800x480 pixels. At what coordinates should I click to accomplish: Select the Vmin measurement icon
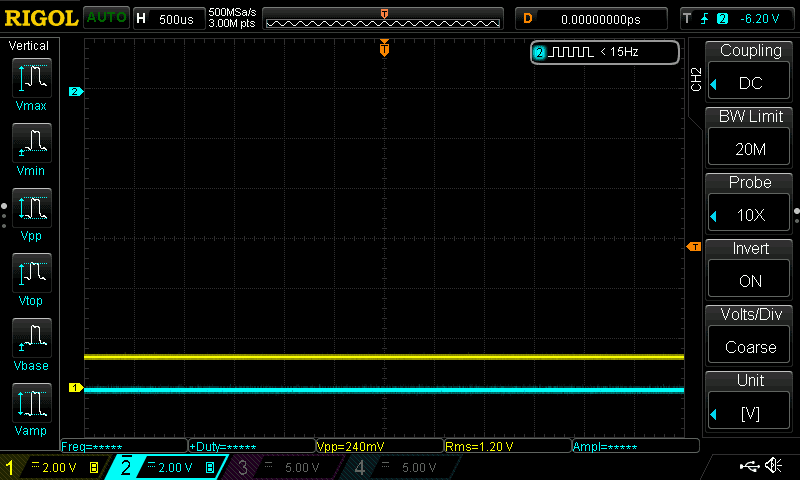coord(32,143)
